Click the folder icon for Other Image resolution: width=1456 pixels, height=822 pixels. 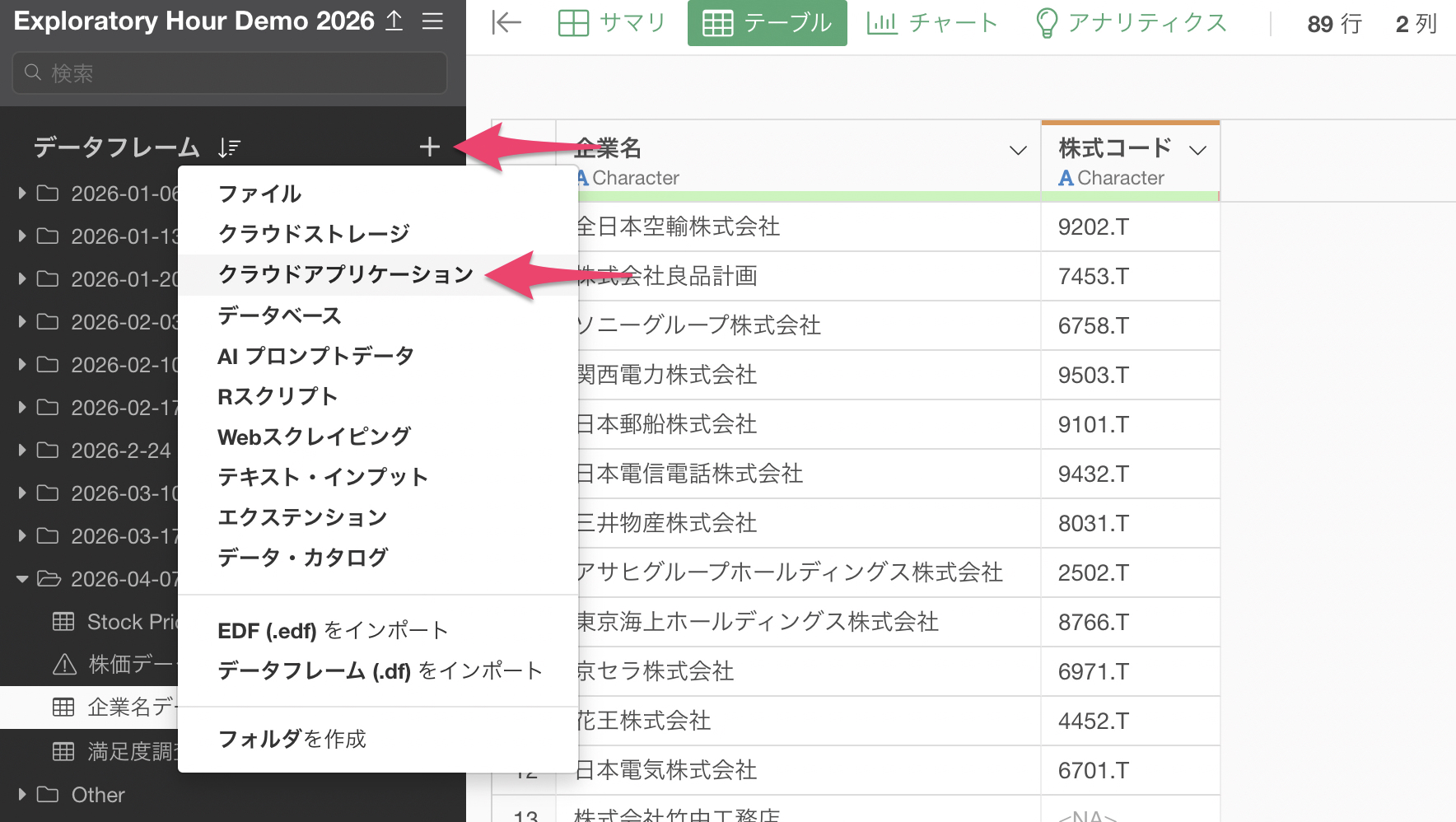point(48,795)
